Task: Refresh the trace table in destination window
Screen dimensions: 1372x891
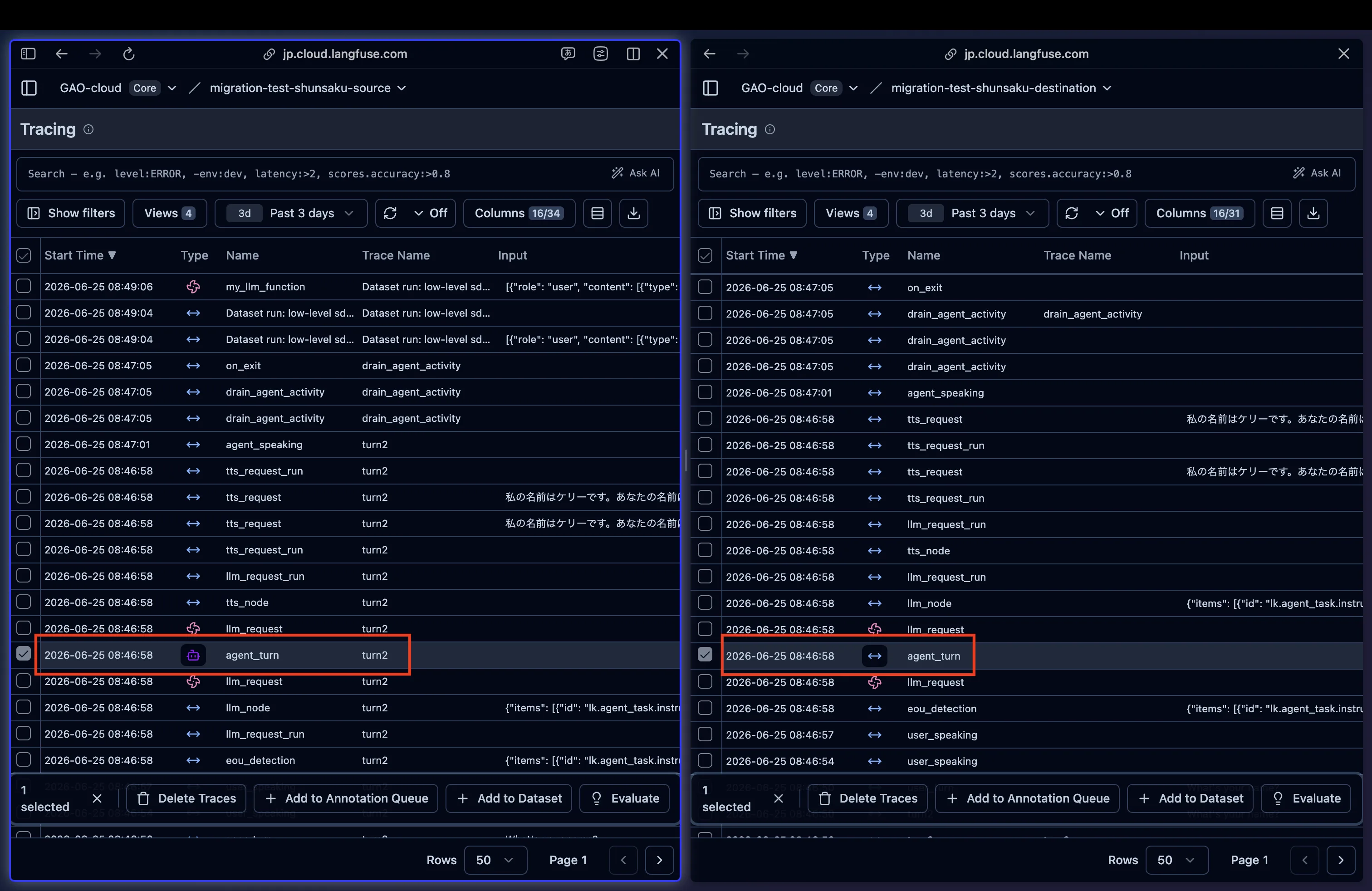Action: tap(1072, 213)
